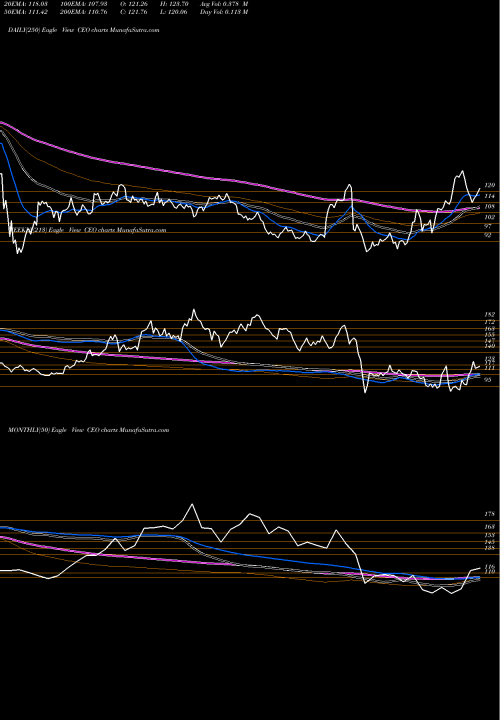Image resolution: width=500 pixels, height=720 pixels.
Task: Click the 102 price label on daily chart
Action: point(490,217)
